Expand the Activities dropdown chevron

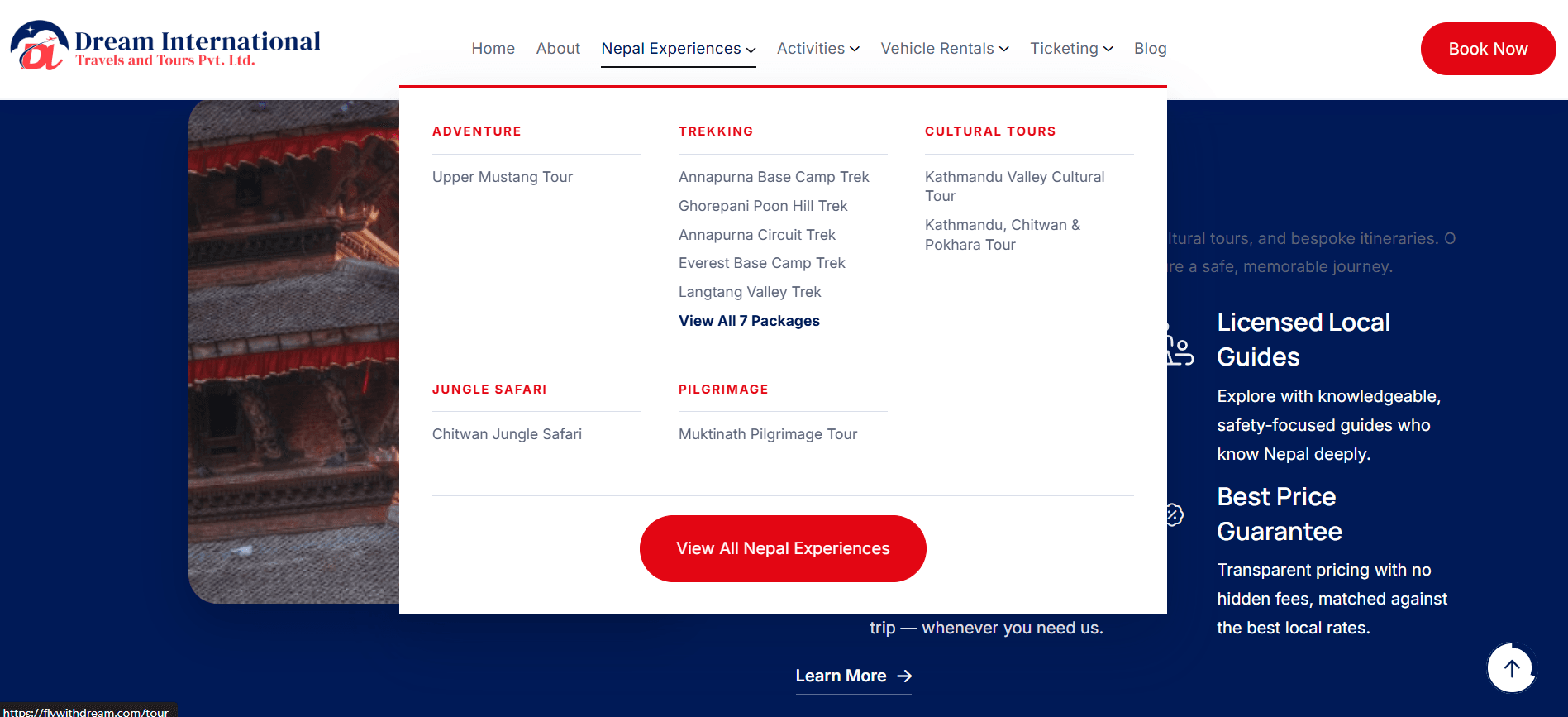click(855, 50)
